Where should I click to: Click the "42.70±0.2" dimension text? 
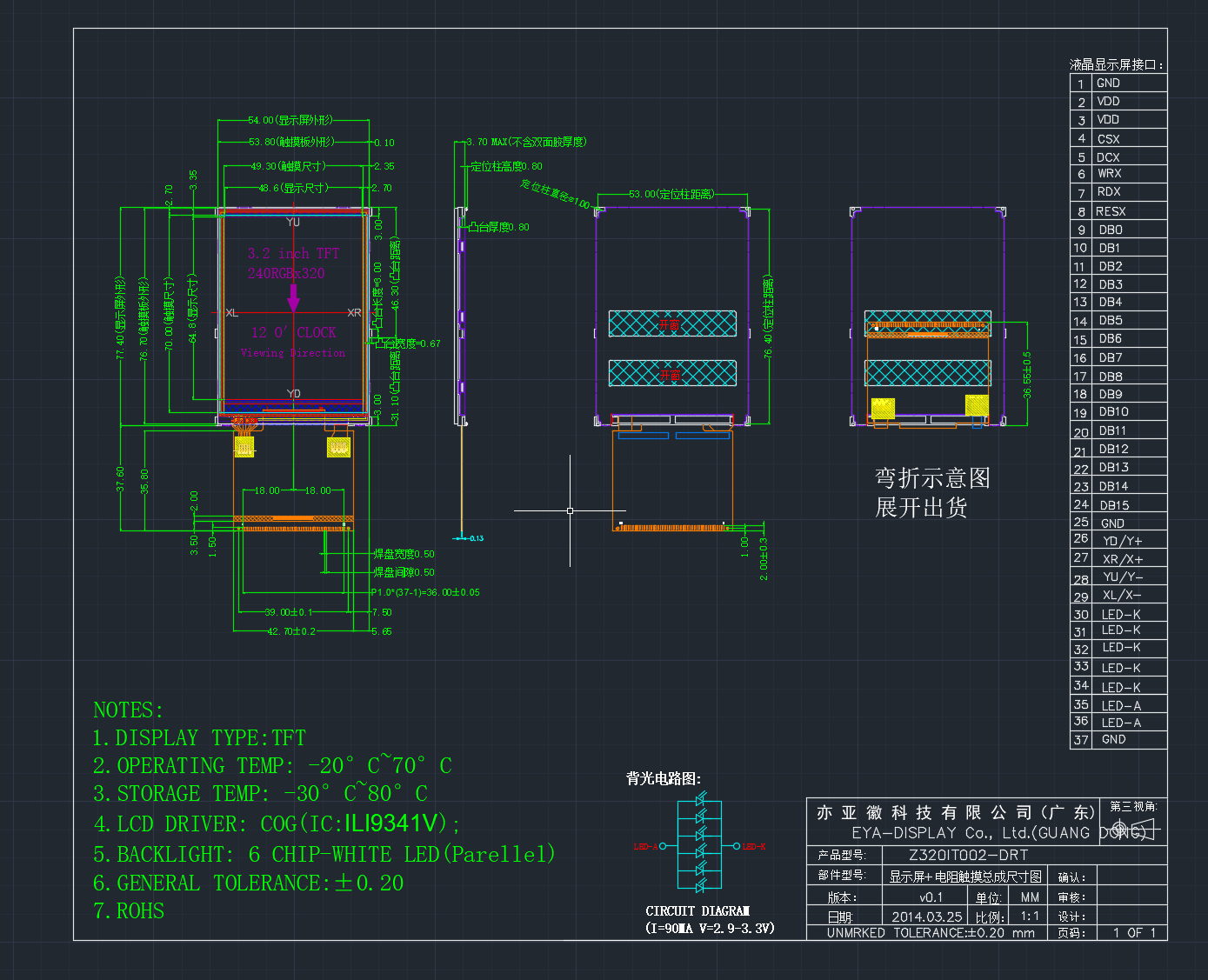coord(291,631)
